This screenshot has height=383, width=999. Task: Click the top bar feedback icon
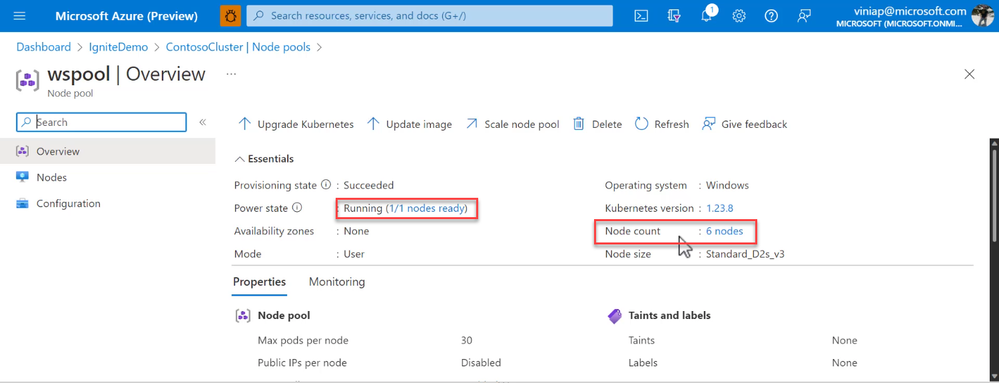(x=804, y=16)
